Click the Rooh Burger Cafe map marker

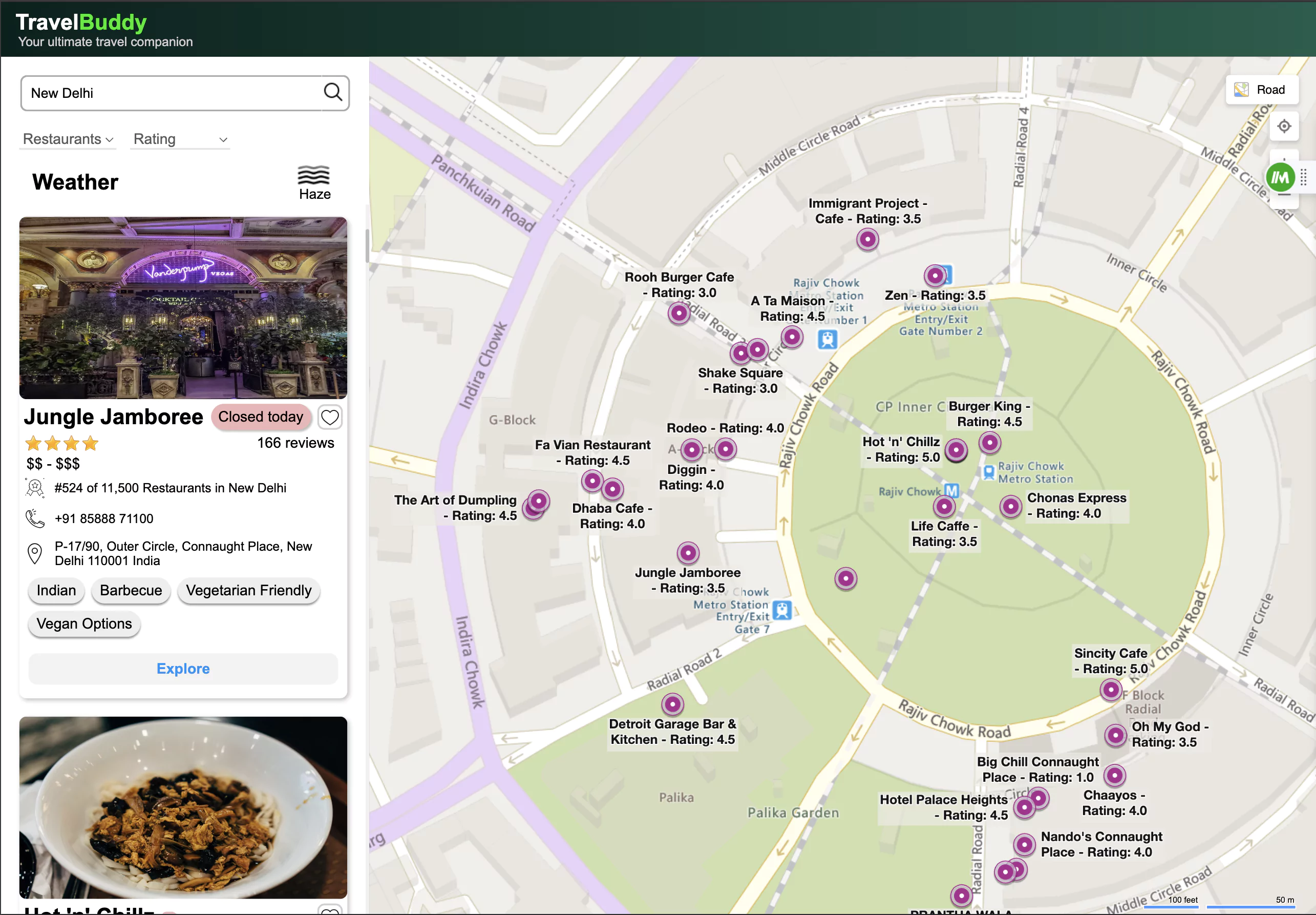point(679,313)
